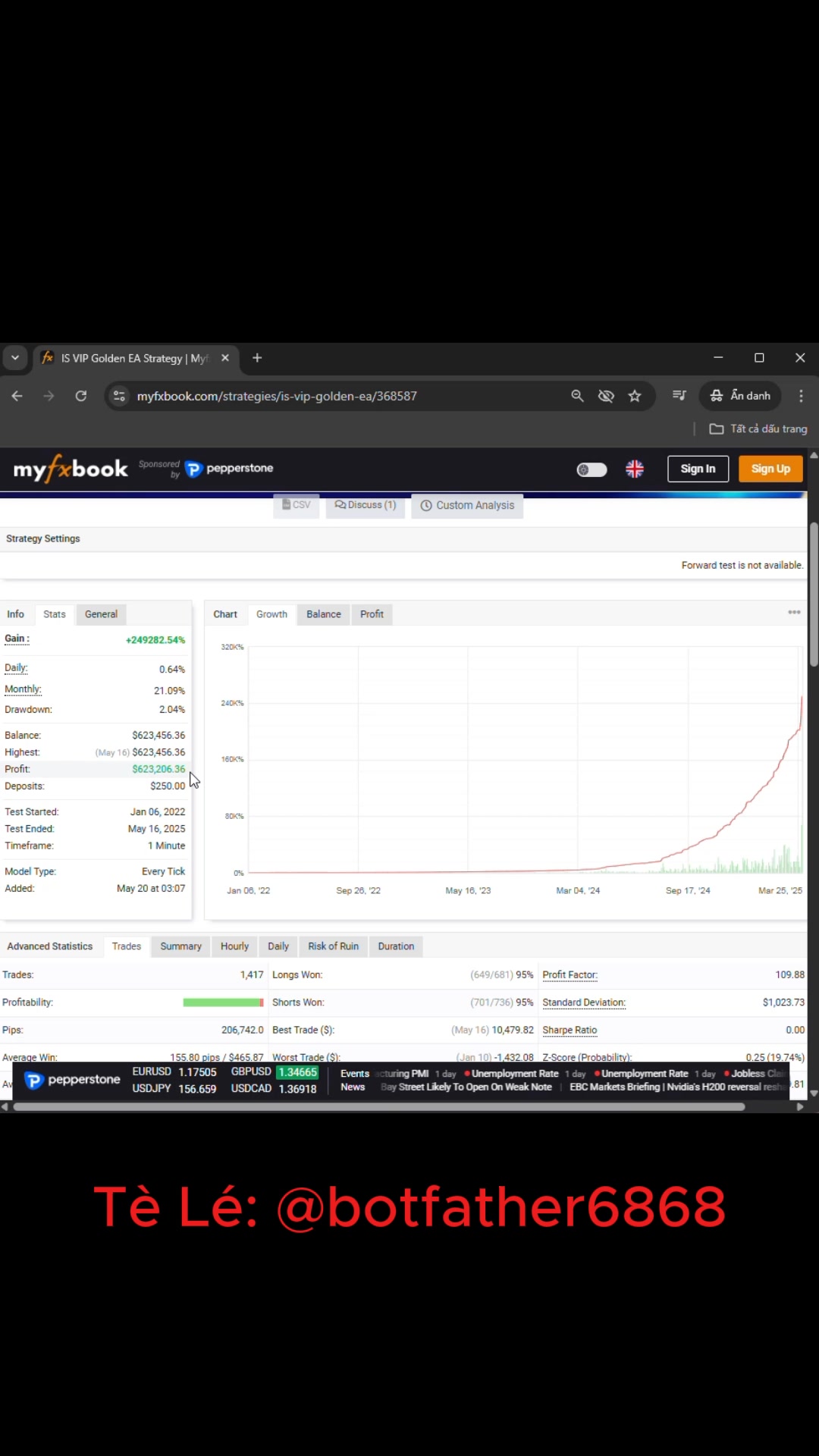The width and height of the screenshot is (819, 1456).
Task: Open the Pepperstone sponsor logo in header
Action: click(x=229, y=469)
